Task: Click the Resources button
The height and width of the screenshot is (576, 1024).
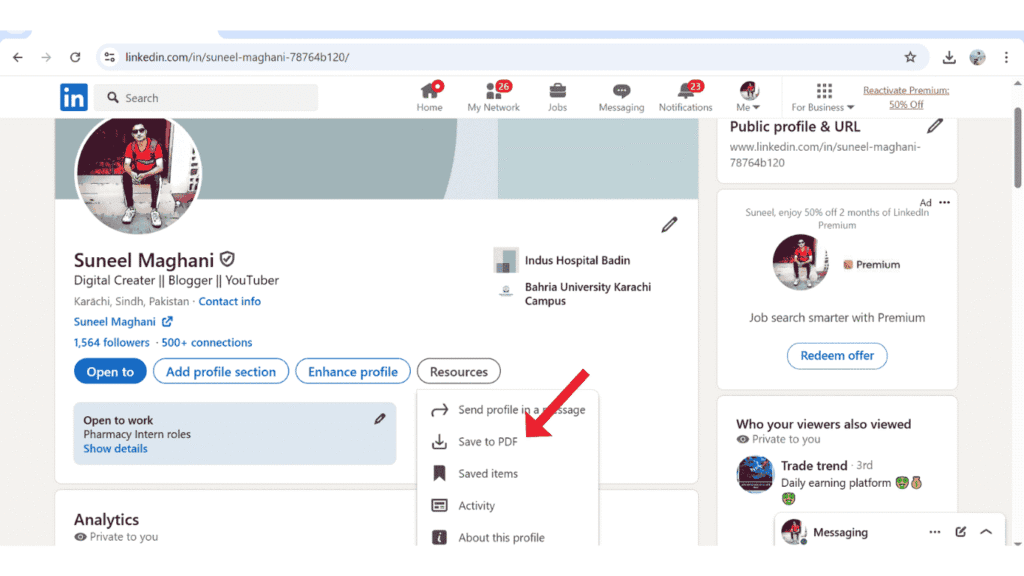Action: tap(459, 372)
